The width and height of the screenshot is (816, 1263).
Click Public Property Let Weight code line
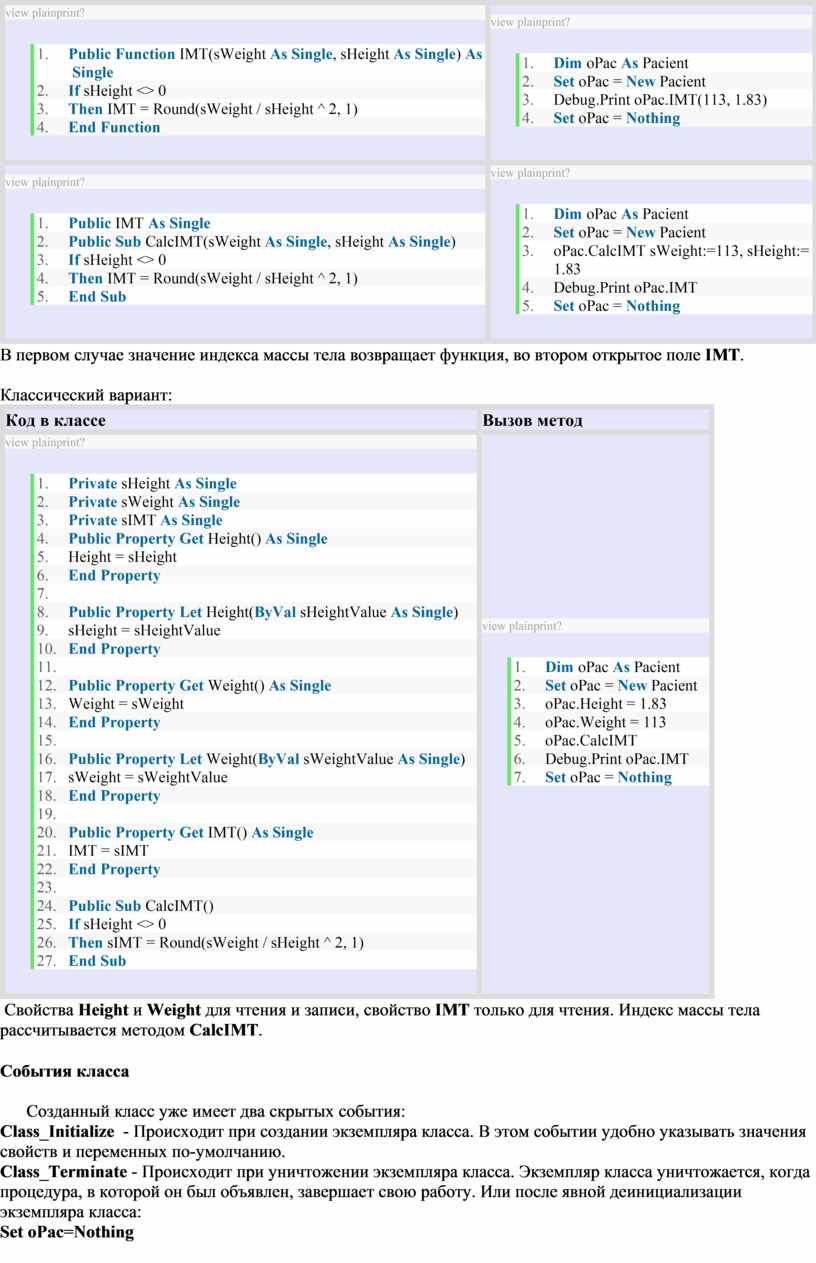click(x=267, y=759)
